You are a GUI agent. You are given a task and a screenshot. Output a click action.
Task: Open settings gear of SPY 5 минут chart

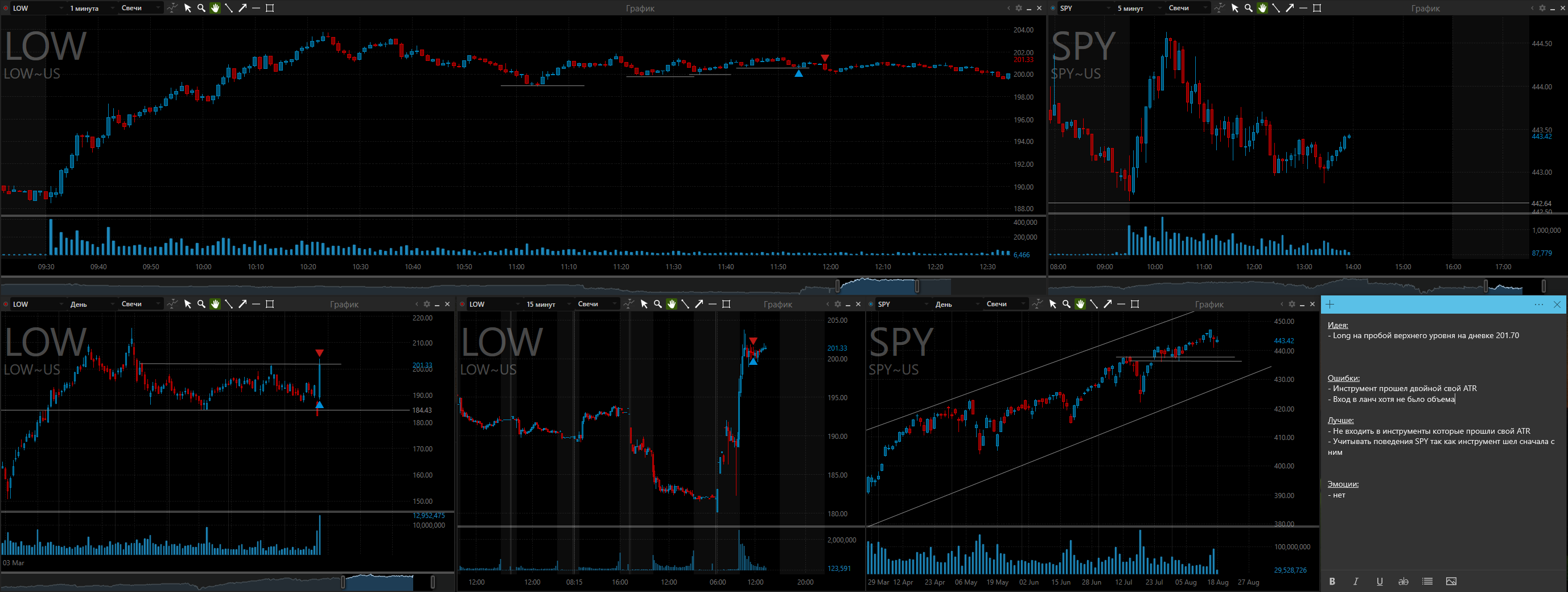point(1542,8)
